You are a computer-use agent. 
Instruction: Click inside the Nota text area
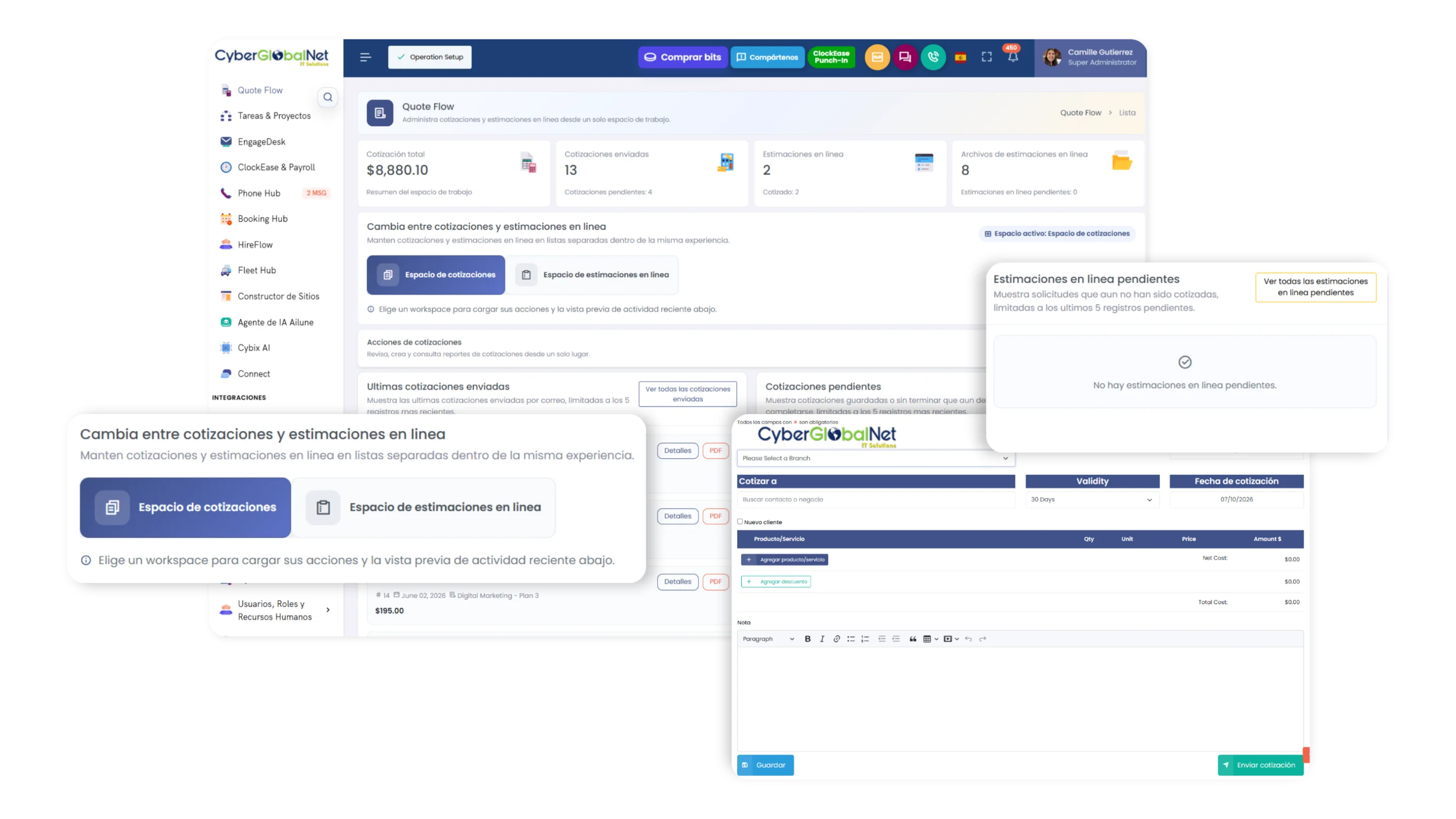[x=1020, y=699]
